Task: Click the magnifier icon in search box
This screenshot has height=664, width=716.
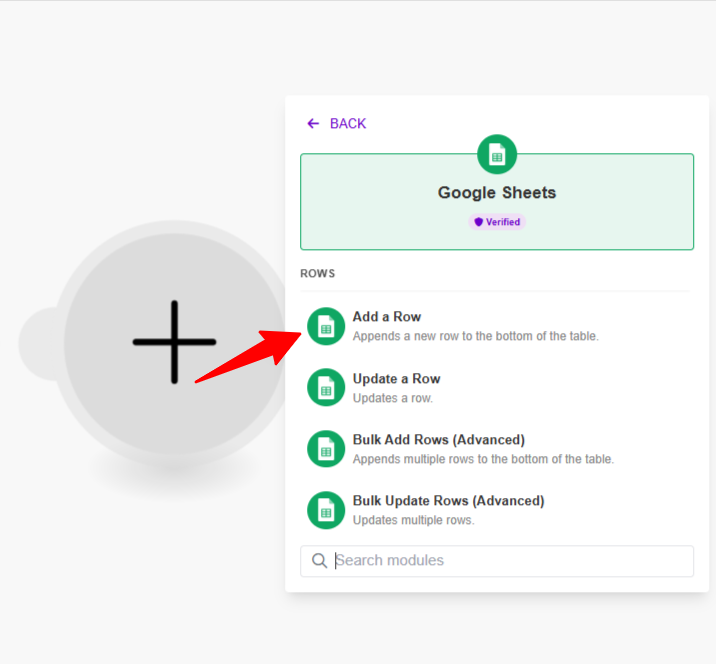Action: 319,561
